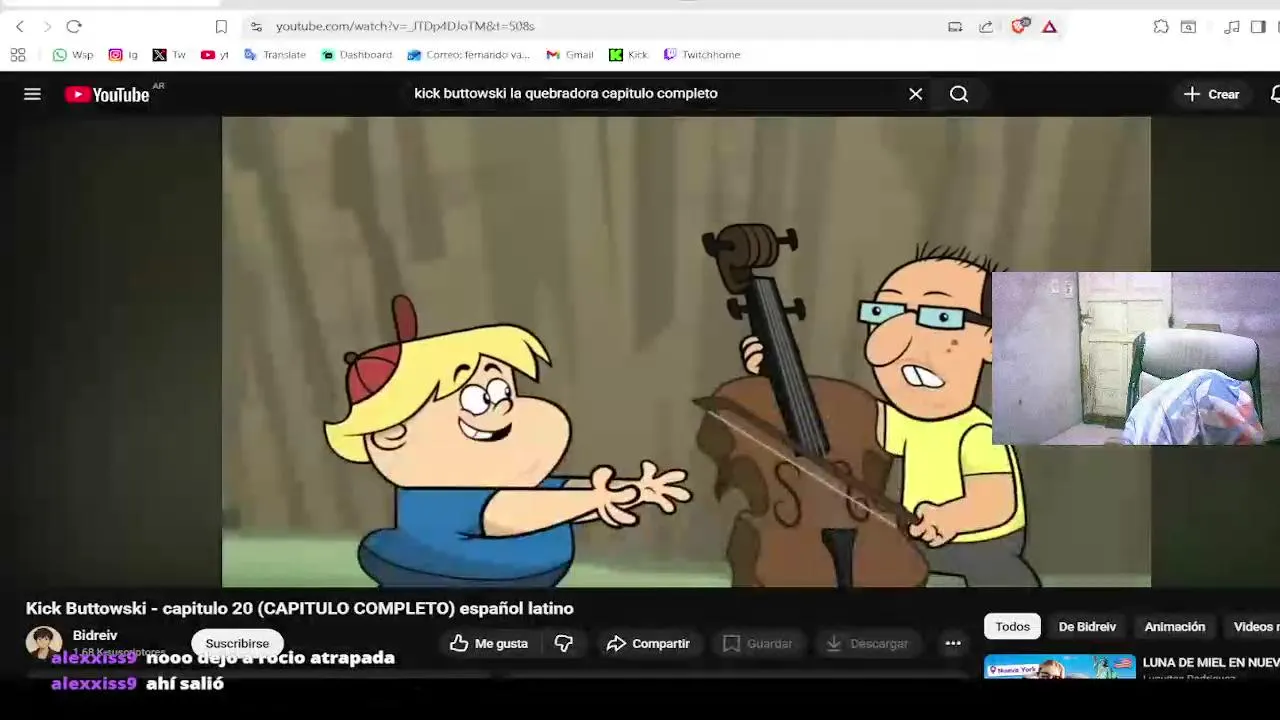Bookmark this page using the bookmark icon
Screen dimensions: 1280x720
click(221, 27)
